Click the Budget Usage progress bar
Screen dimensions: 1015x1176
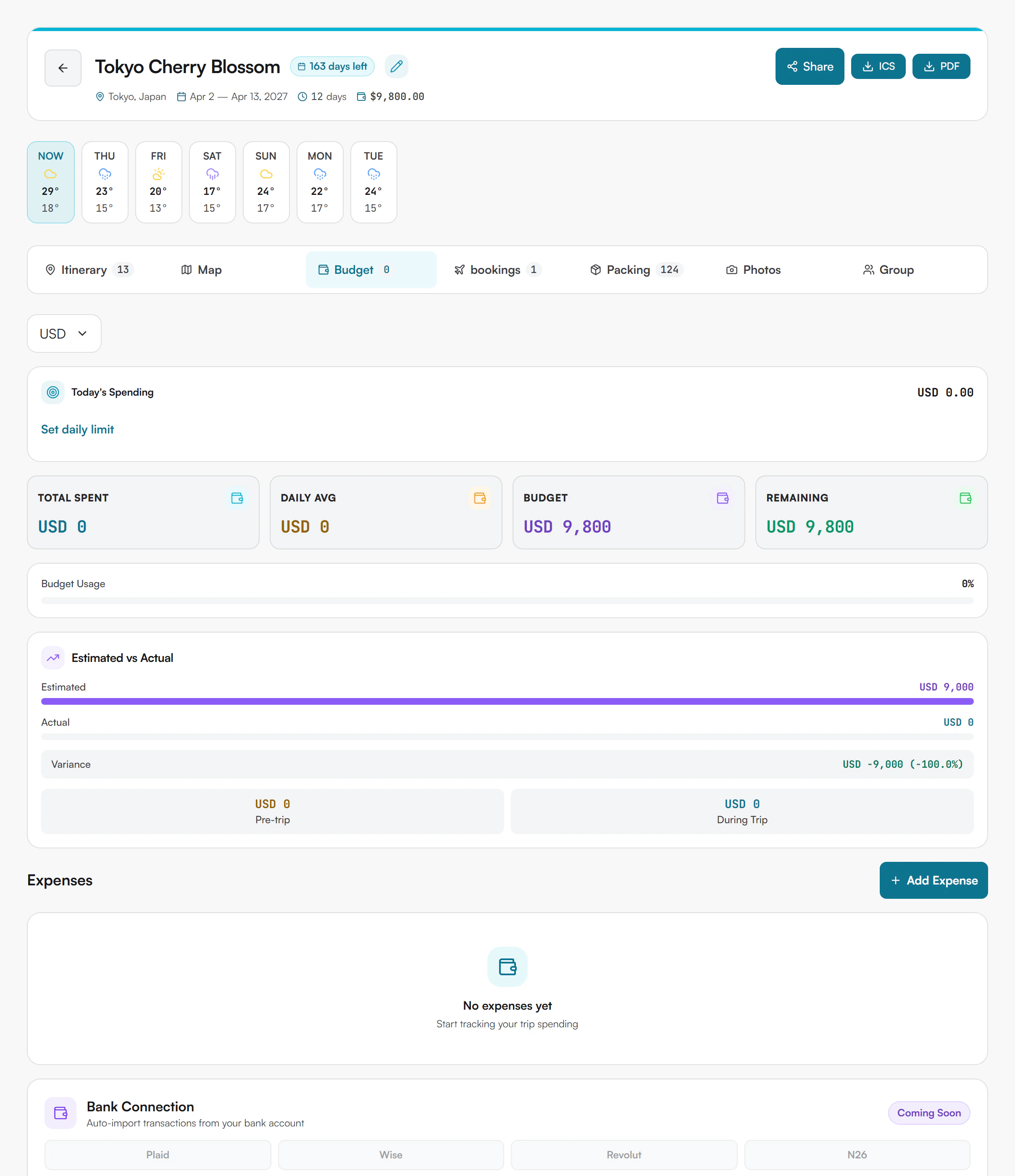pyautogui.click(x=507, y=601)
